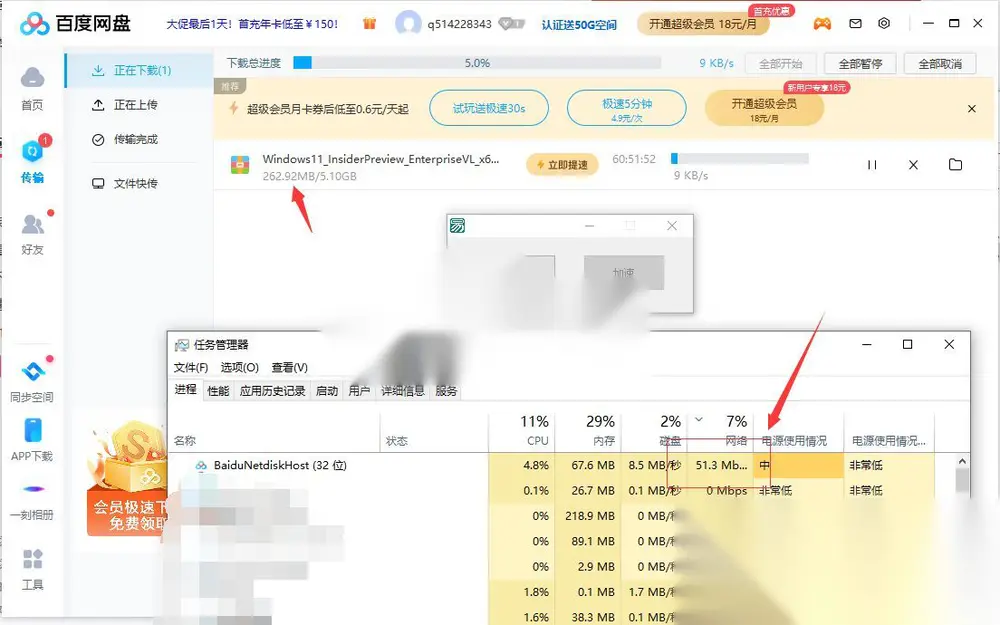The image size is (1000, 625).
Task: Click 极速5分钟 button
Action: (626, 108)
